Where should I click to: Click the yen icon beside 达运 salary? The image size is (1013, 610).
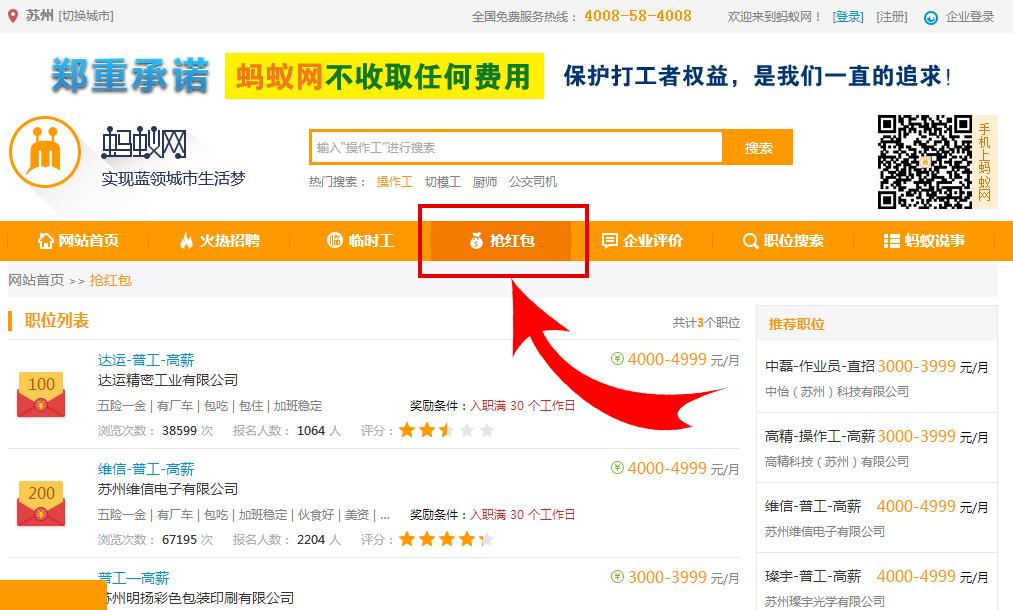(618, 359)
